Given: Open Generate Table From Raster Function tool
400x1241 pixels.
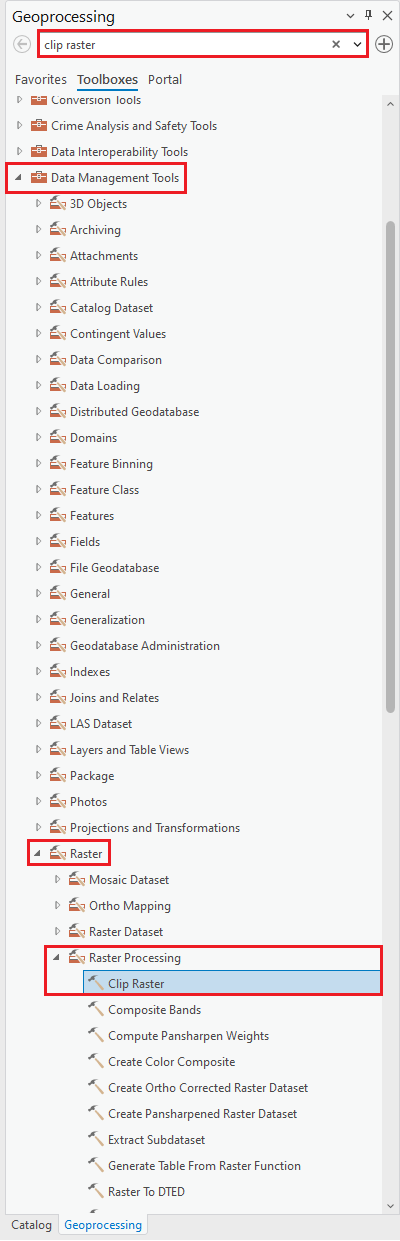Looking at the screenshot, I should pyautogui.click(x=204, y=1166).
